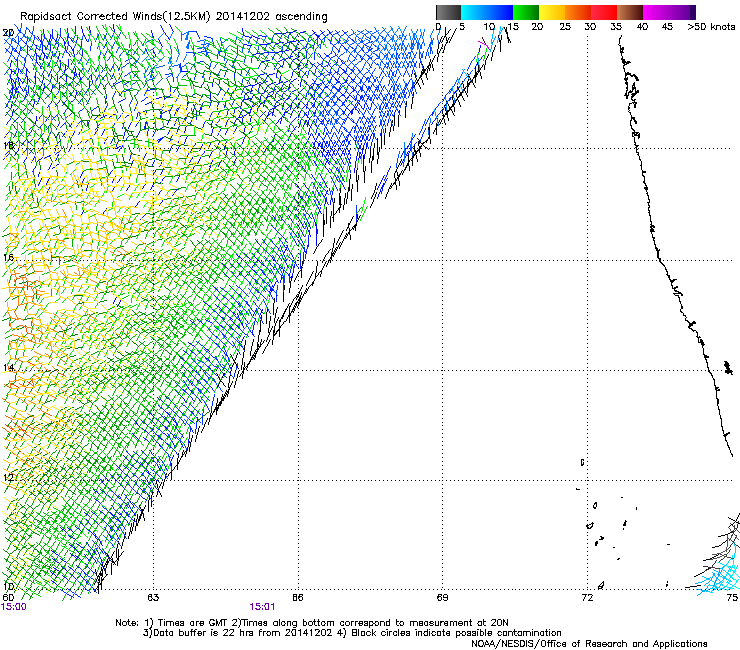Pick the brown 35-40 knots legend swatch
Viewport: 740px width, 650px height.
630,12
